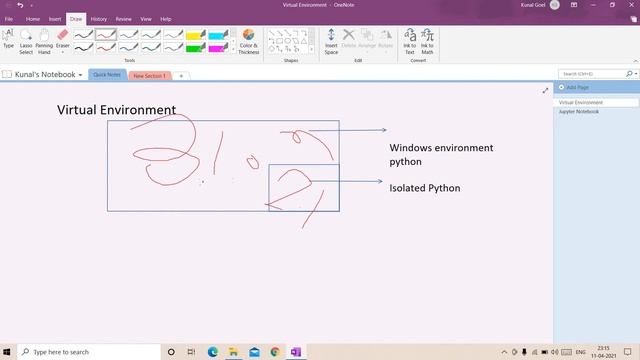Open Ribbon Display Options
Screen dimensions: 640x360
click(x=574, y=5)
